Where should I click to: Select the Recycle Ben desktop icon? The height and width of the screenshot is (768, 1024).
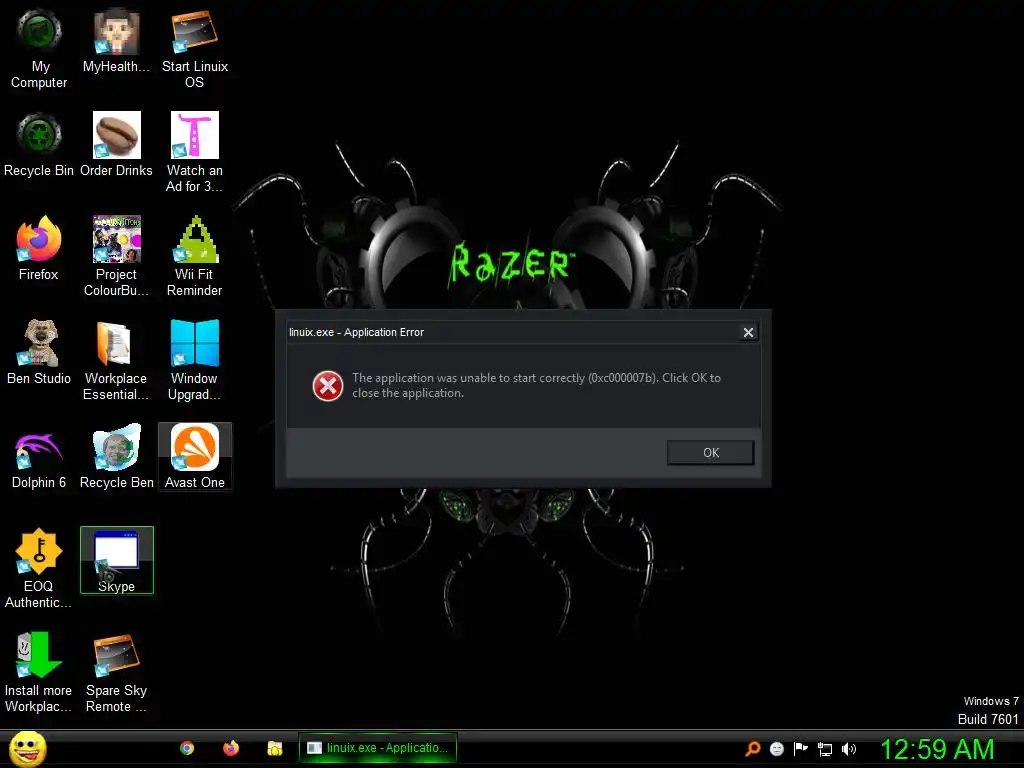click(x=116, y=457)
